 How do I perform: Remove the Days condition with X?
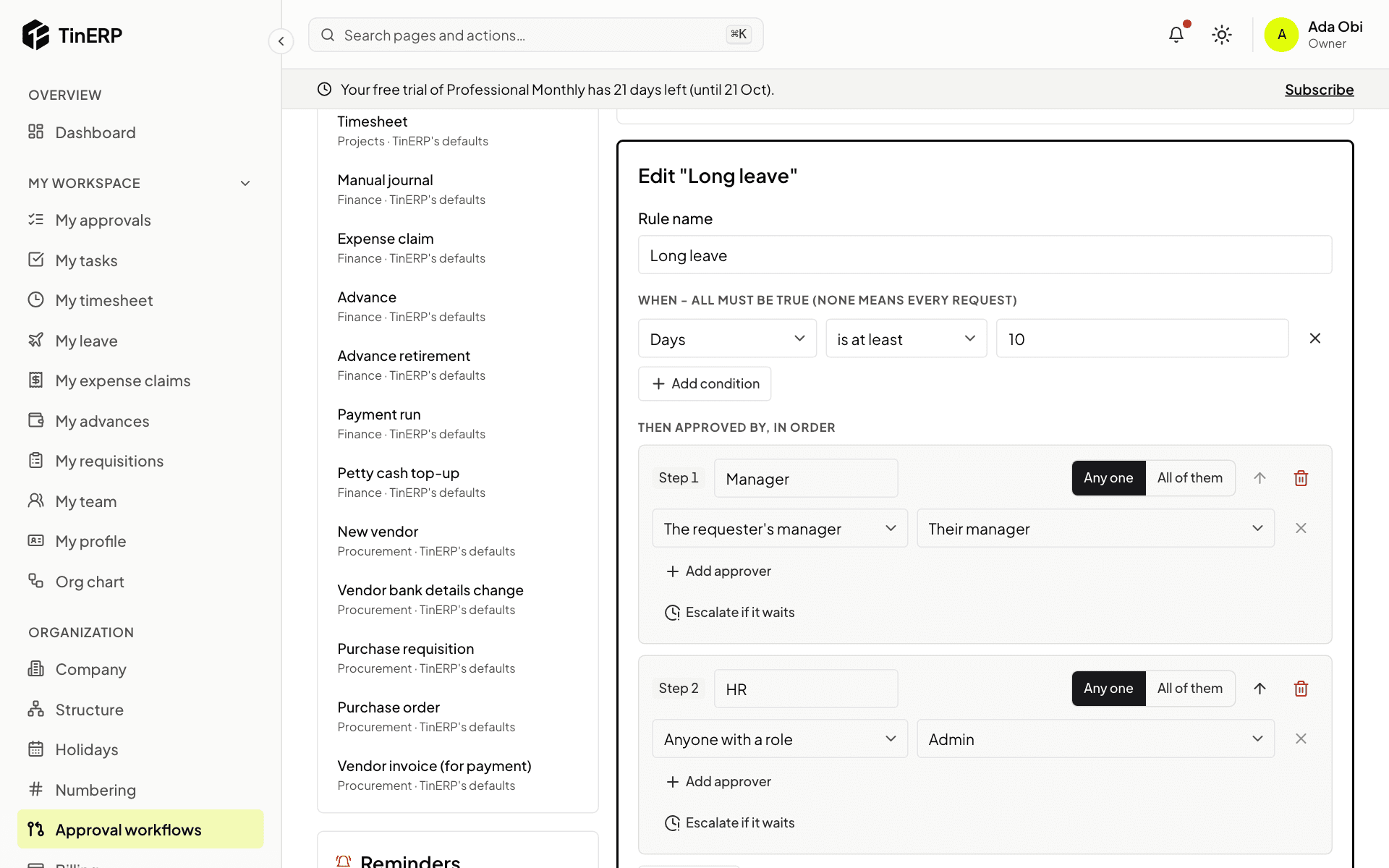point(1315,339)
